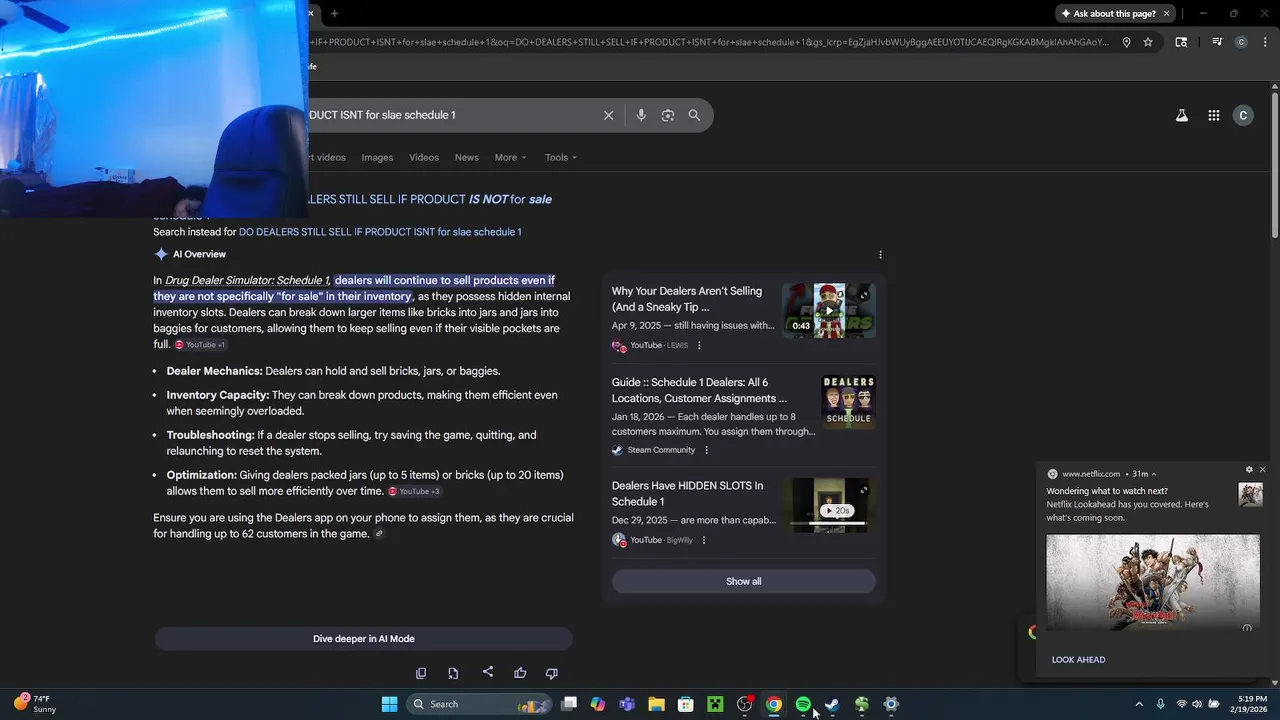Open Windows Start menu
Image resolution: width=1280 pixels, height=720 pixels.
pyautogui.click(x=389, y=704)
